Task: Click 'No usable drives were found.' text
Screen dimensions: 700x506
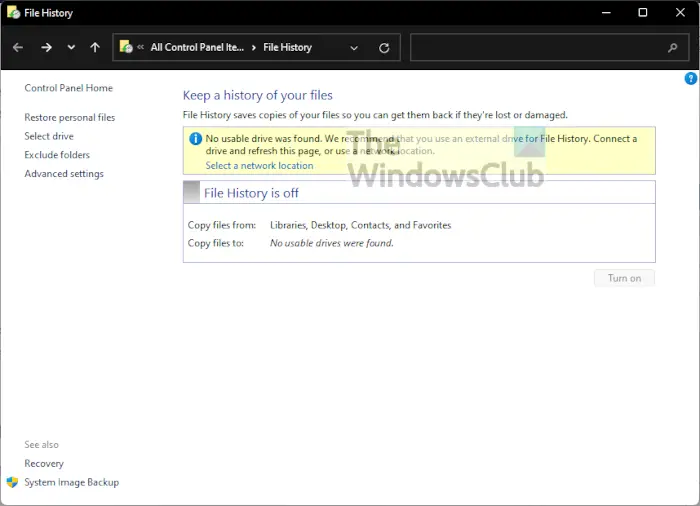Action: coord(332,243)
